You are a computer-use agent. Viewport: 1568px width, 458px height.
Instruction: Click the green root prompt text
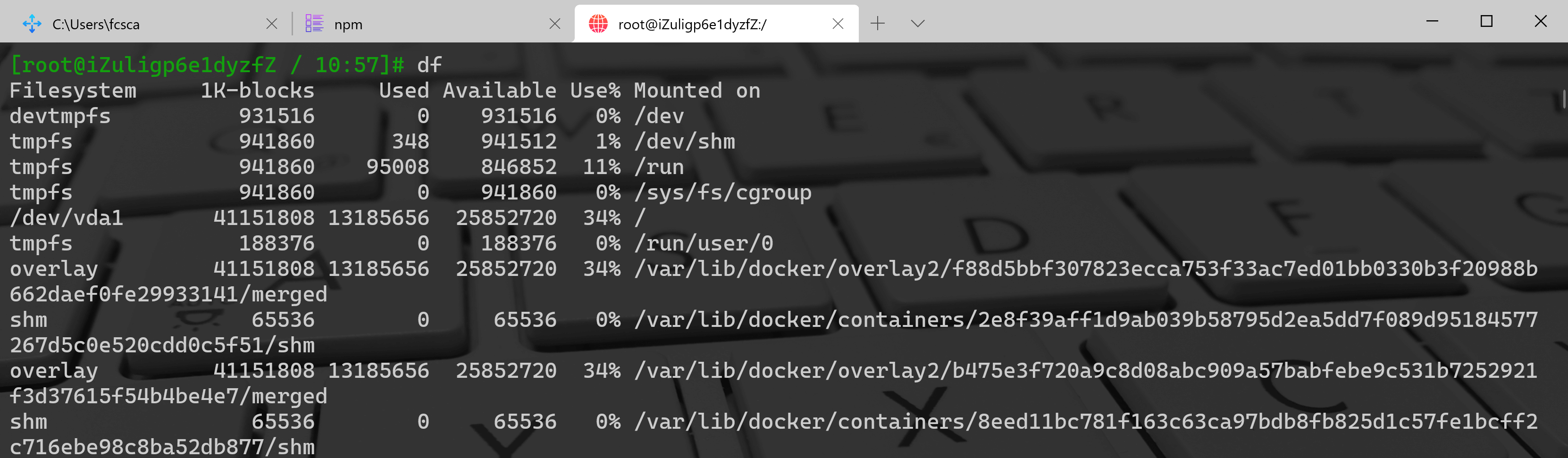207,65
